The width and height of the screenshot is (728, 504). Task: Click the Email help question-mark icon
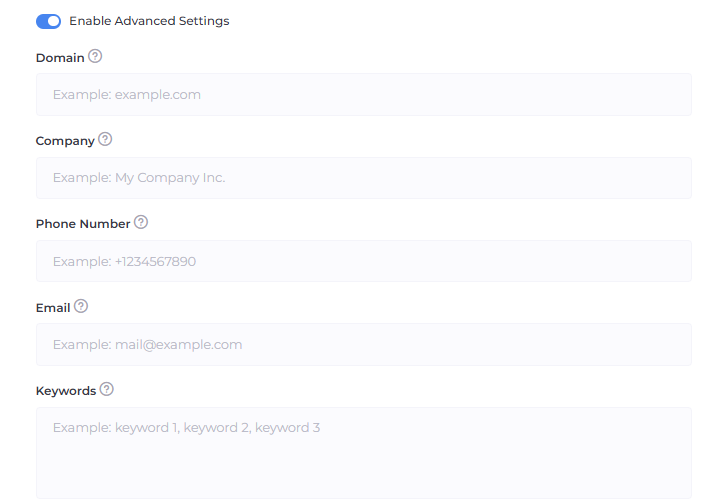81,306
